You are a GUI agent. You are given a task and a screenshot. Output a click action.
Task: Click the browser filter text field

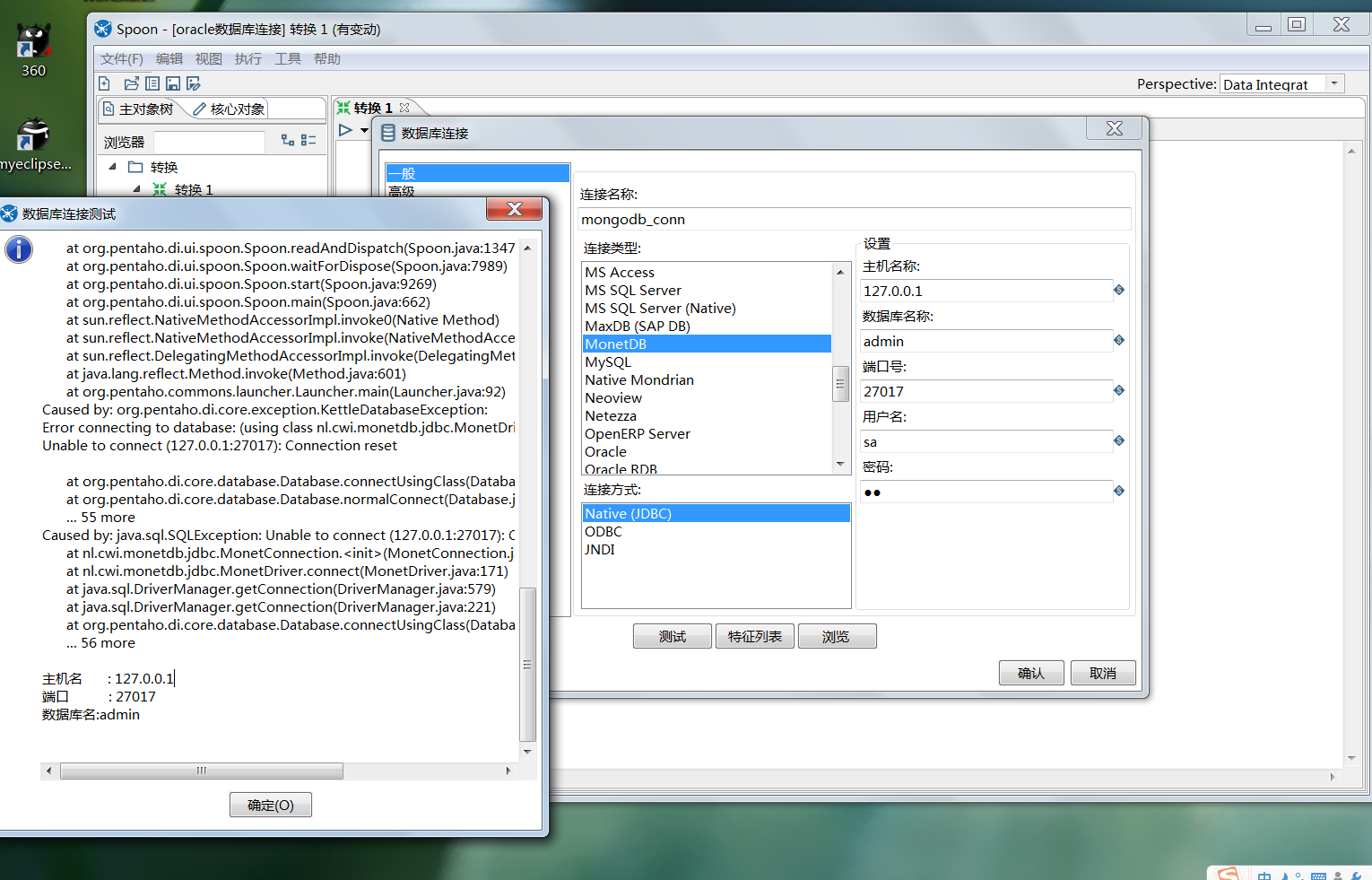[209, 142]
